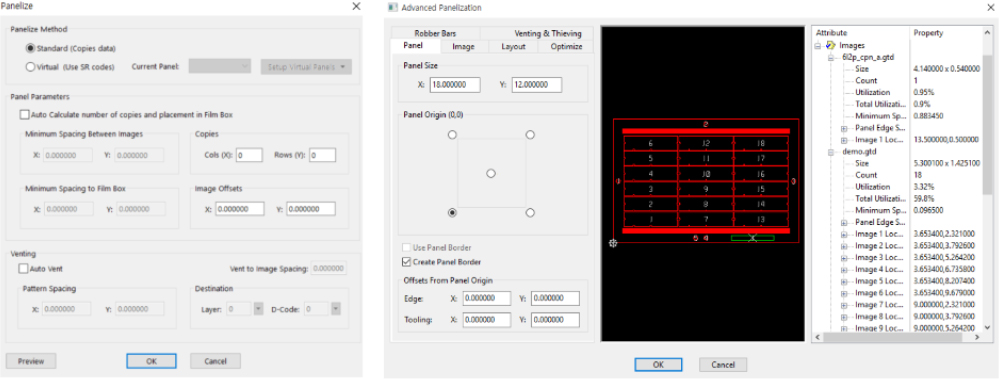Click the Images folder icon in tree

click(x=831, y=45)
